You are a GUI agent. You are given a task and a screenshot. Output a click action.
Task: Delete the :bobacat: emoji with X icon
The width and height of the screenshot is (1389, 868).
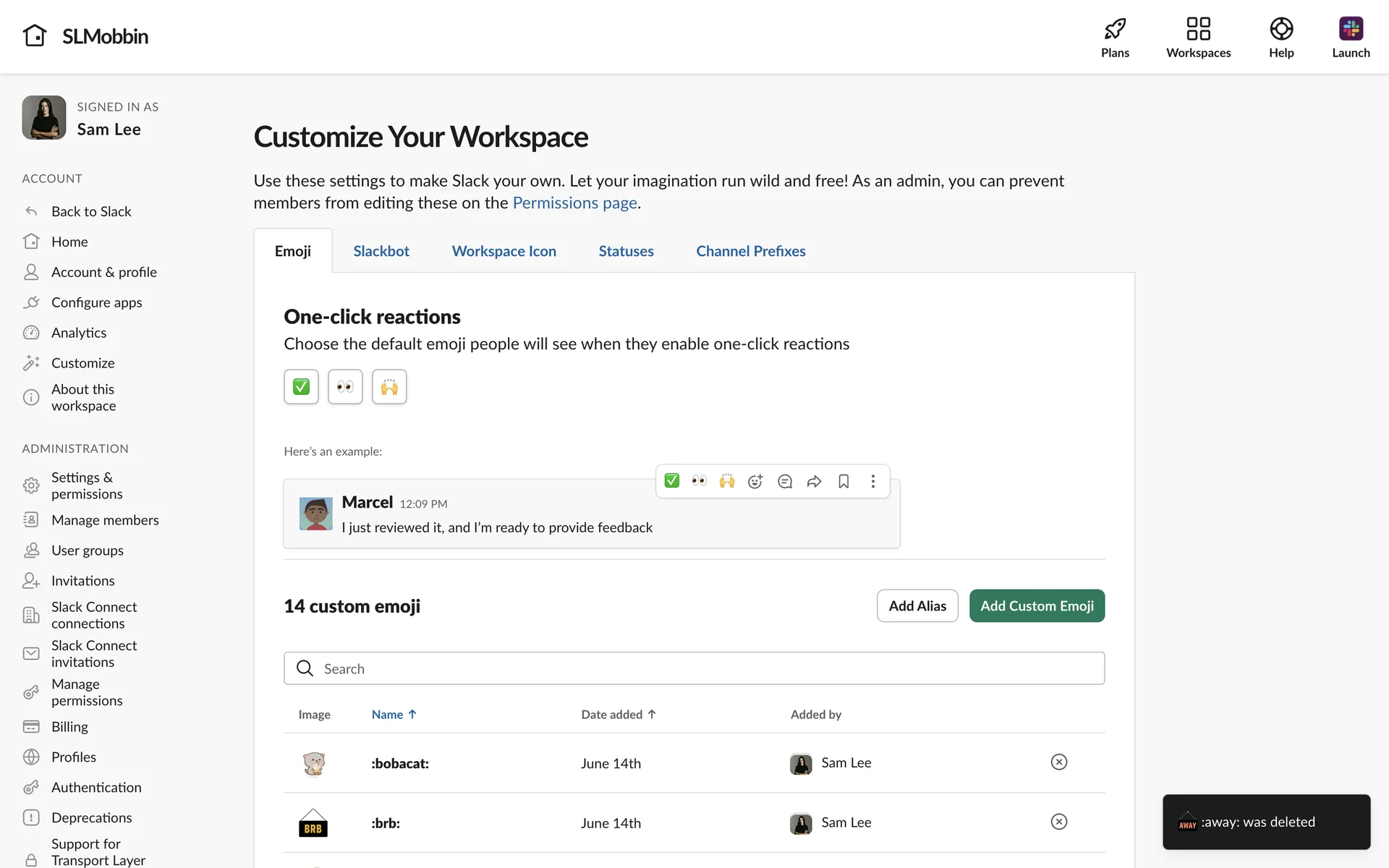point(1058,762)
